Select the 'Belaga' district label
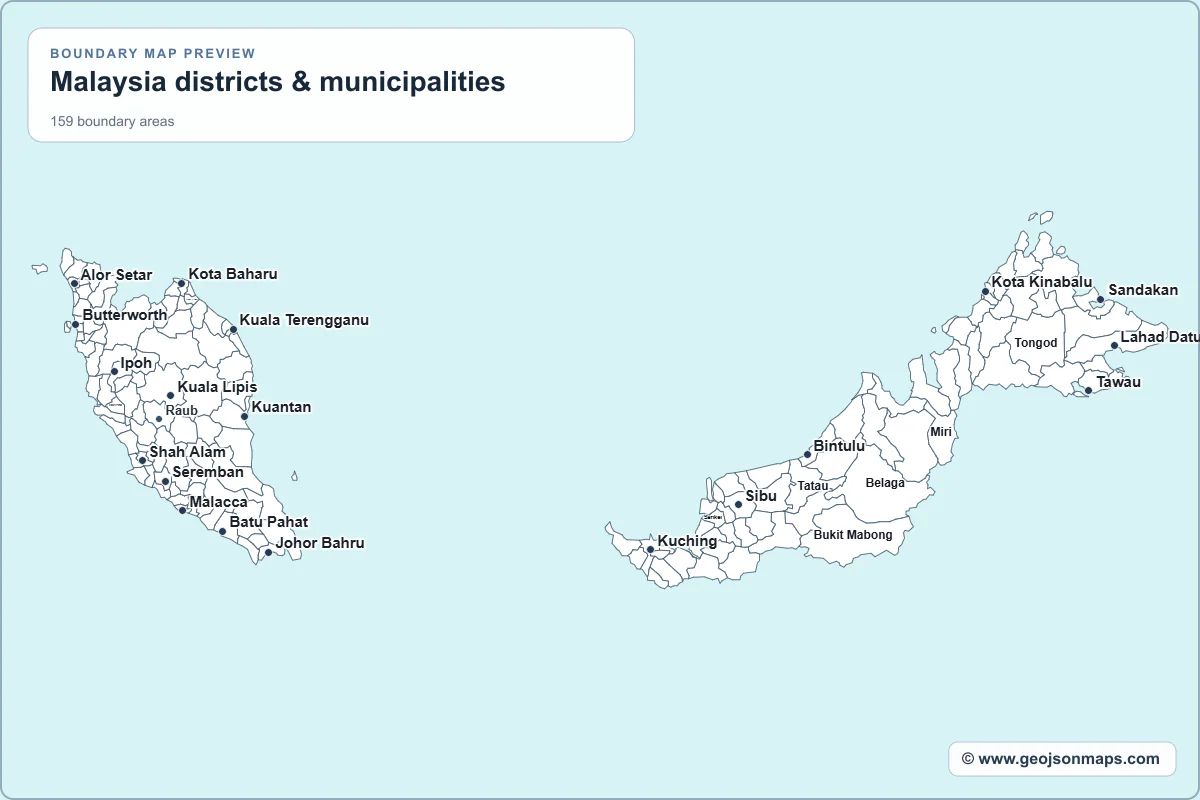This screenshot has width=1200, height=800. 885,483
